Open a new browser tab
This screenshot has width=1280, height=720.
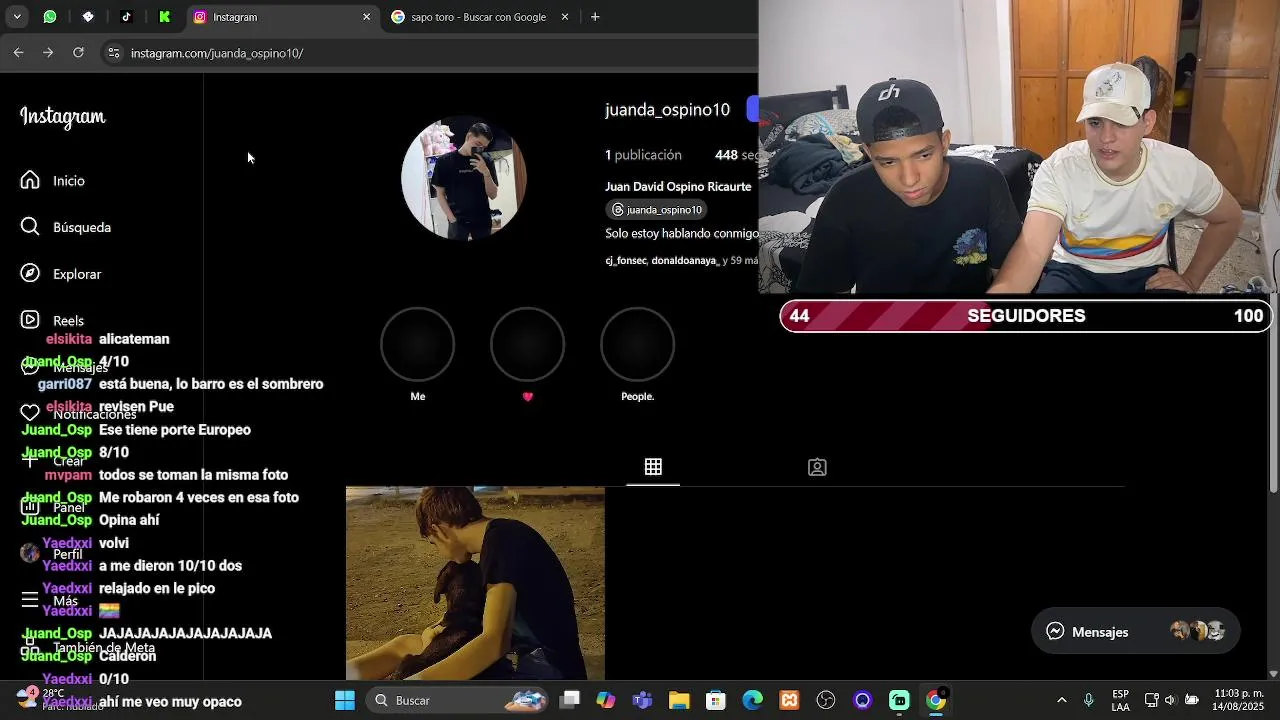[x=595, y=17]
